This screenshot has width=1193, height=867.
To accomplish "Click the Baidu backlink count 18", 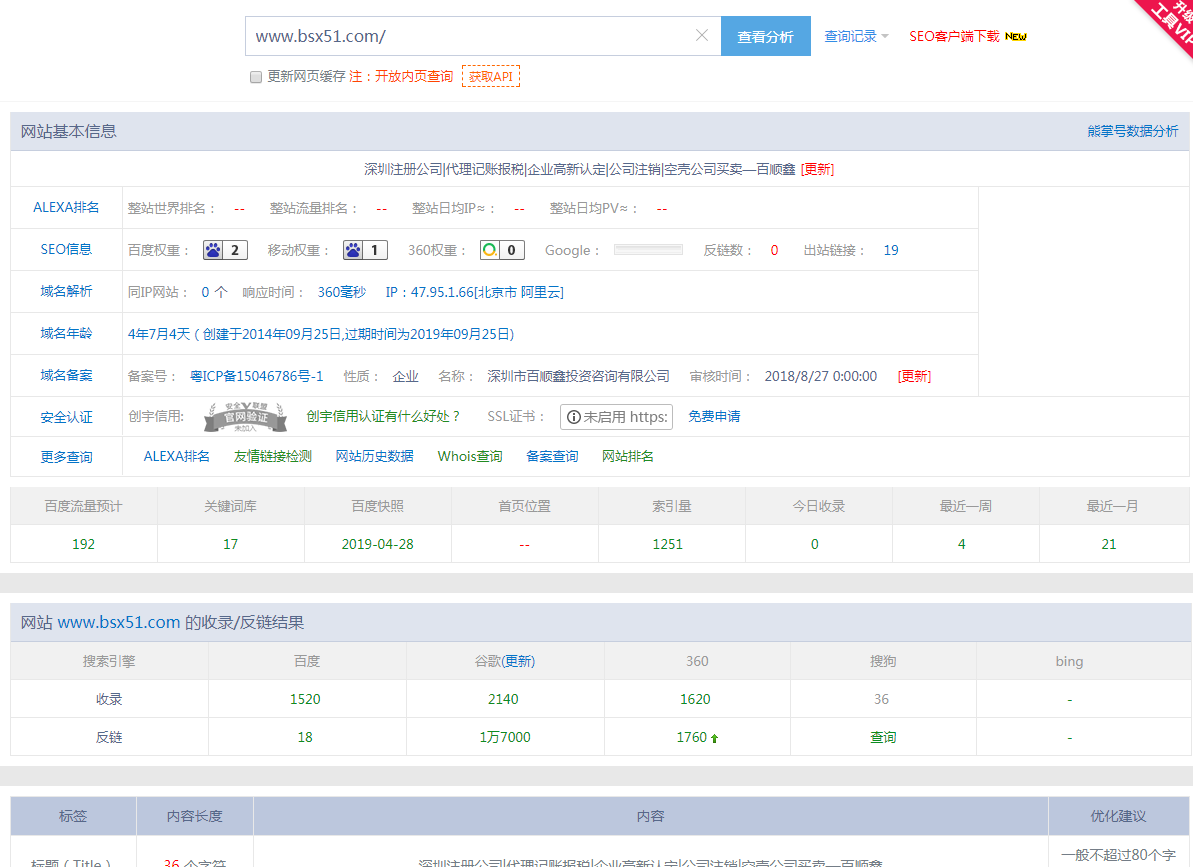I will point(305,737).
